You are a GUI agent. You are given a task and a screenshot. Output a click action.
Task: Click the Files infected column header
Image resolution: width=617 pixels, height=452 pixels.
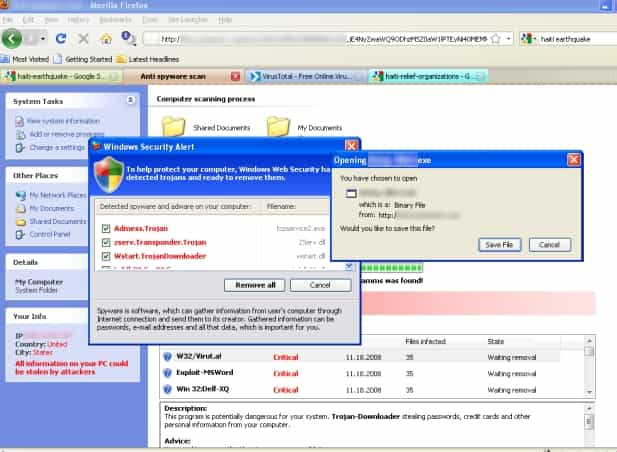pyautogui.click(x=425, y=341)
